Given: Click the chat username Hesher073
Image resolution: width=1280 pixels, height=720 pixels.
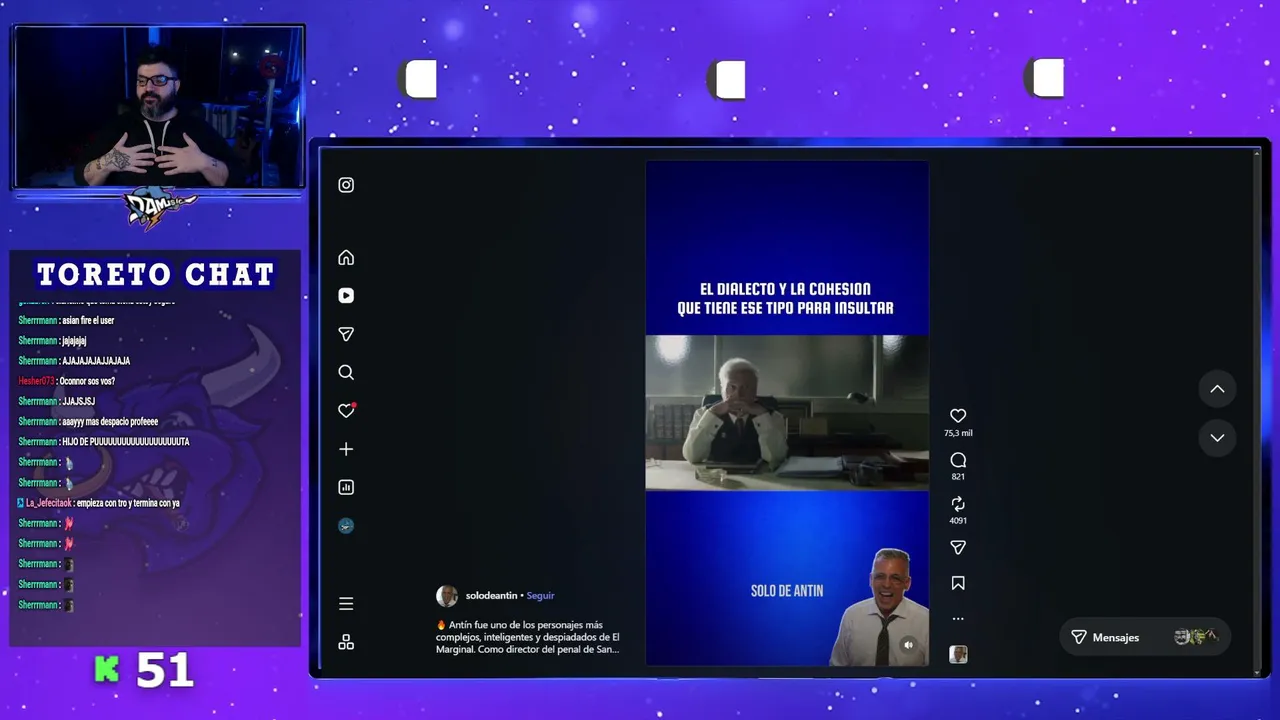Looking at the screenshot, I should [37, 381].
